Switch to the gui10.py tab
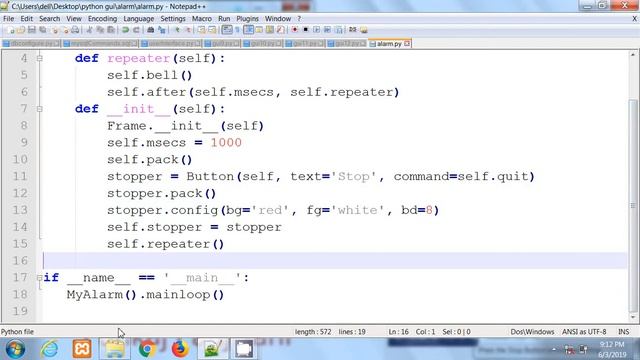Image resolution: width=640 pixels, height=360 pixels. (x=262, y=44)
